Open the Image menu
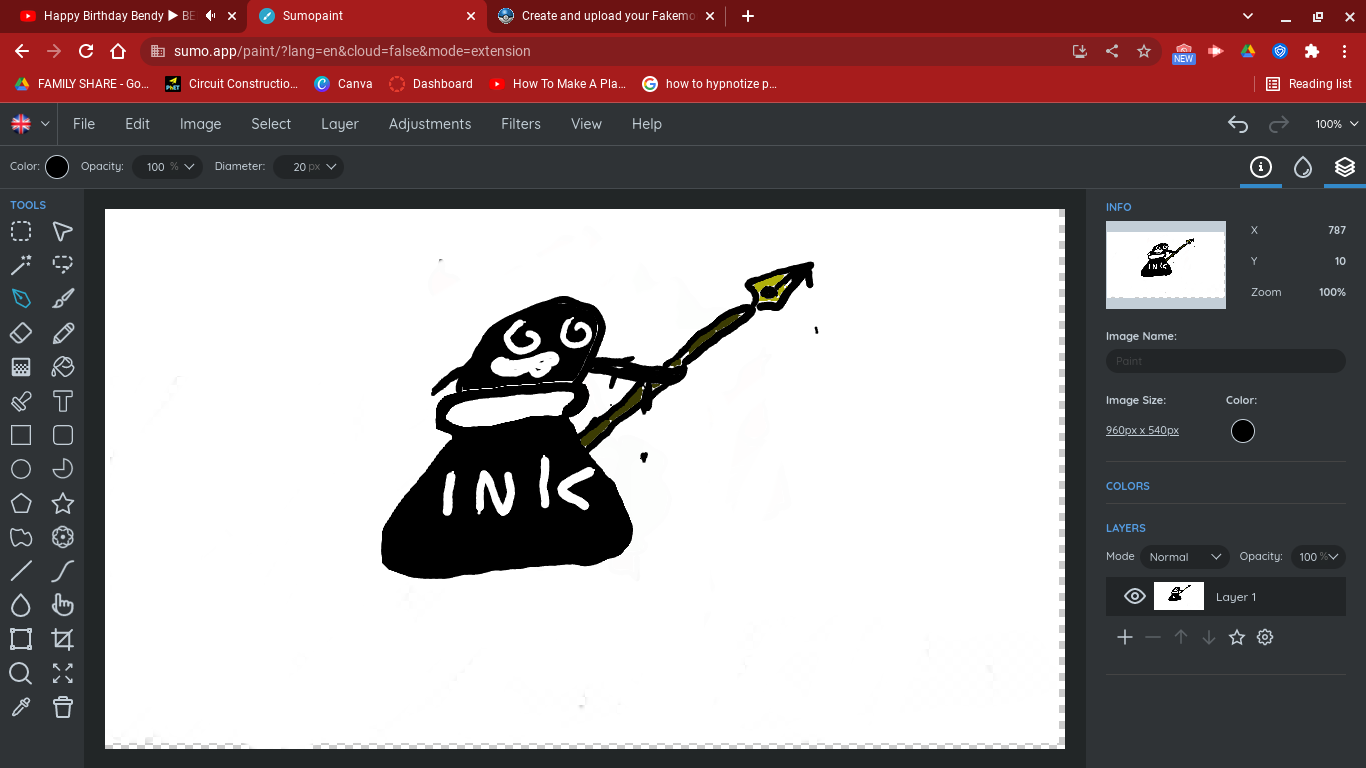 [200, 124]
